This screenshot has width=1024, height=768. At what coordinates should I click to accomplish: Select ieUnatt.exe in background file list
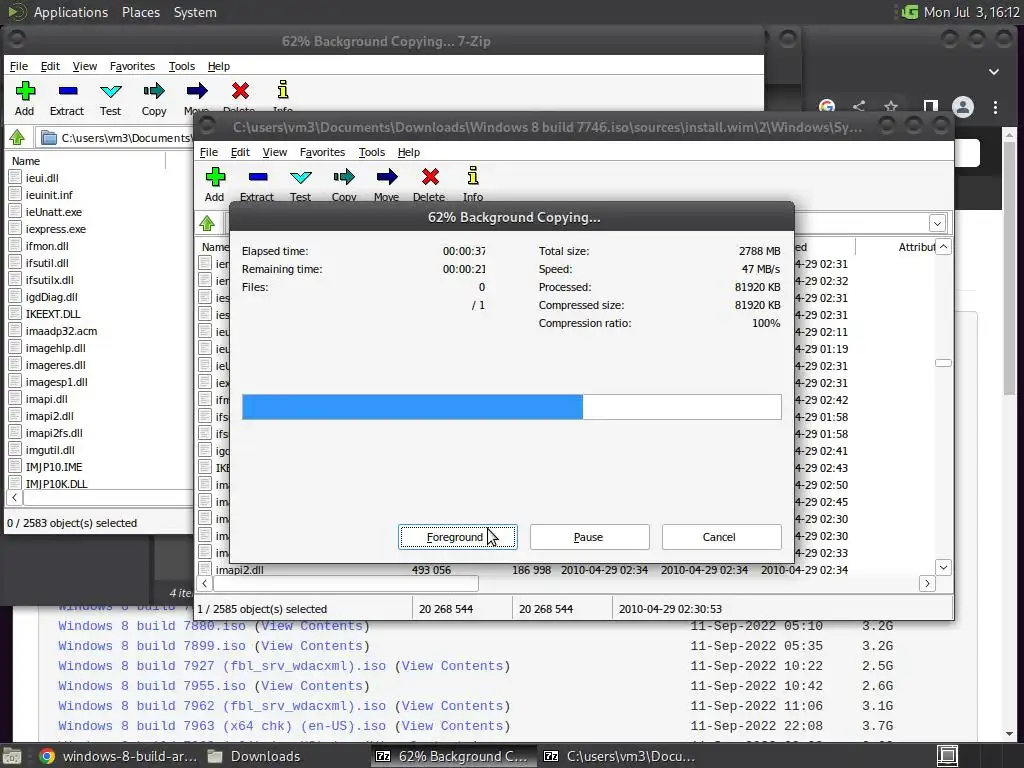tap(54, 212)
